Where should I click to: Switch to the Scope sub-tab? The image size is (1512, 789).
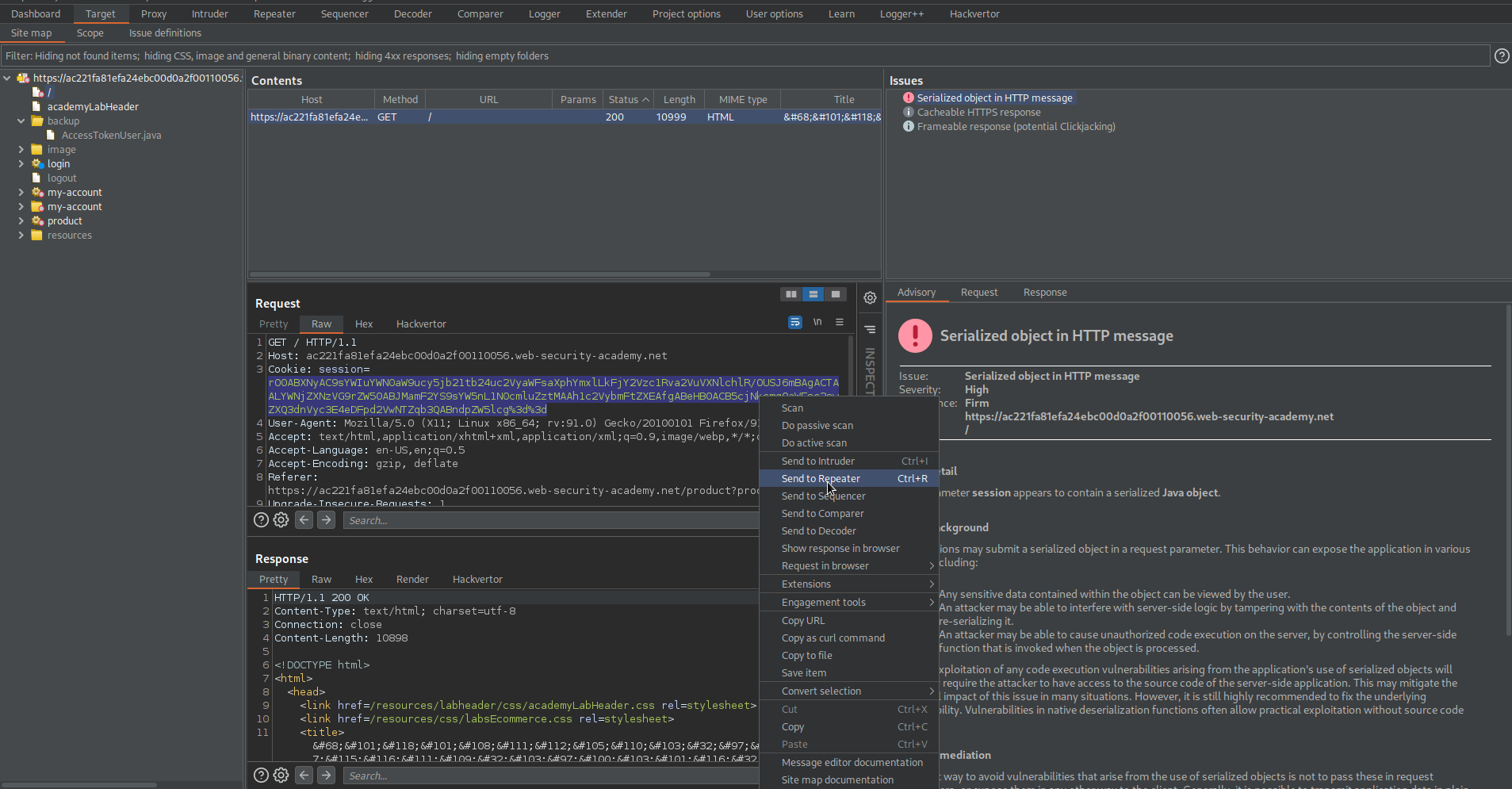tap(90, 33)
